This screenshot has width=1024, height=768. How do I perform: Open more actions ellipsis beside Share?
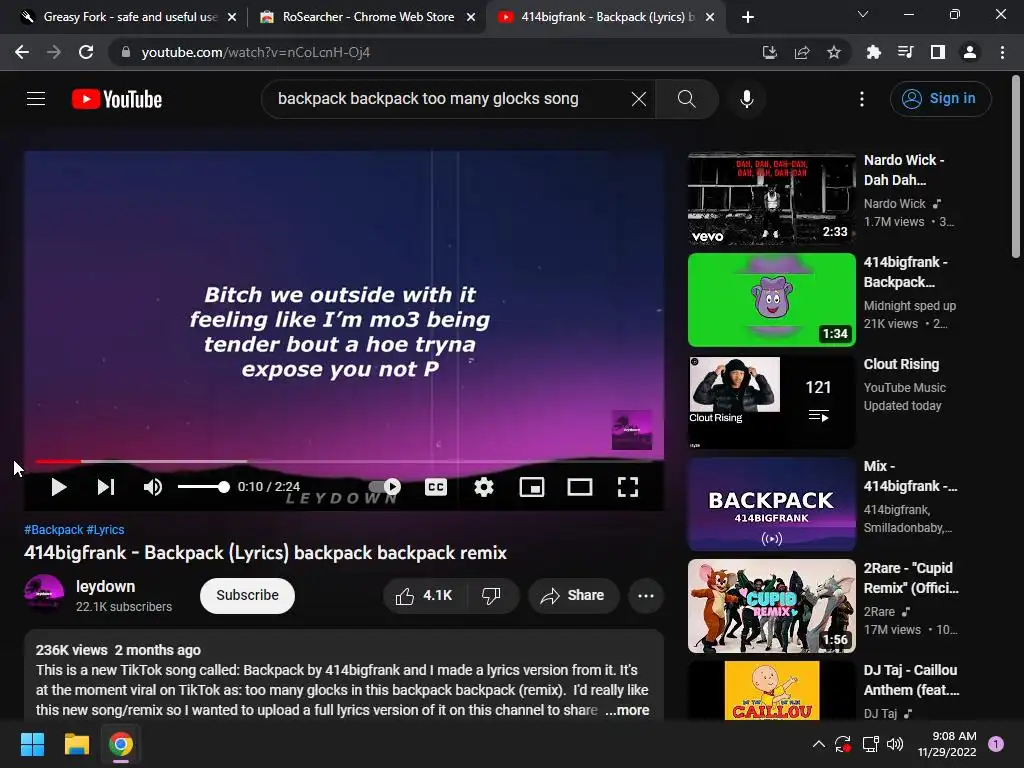pyautogui.click(x=646, y=595)
